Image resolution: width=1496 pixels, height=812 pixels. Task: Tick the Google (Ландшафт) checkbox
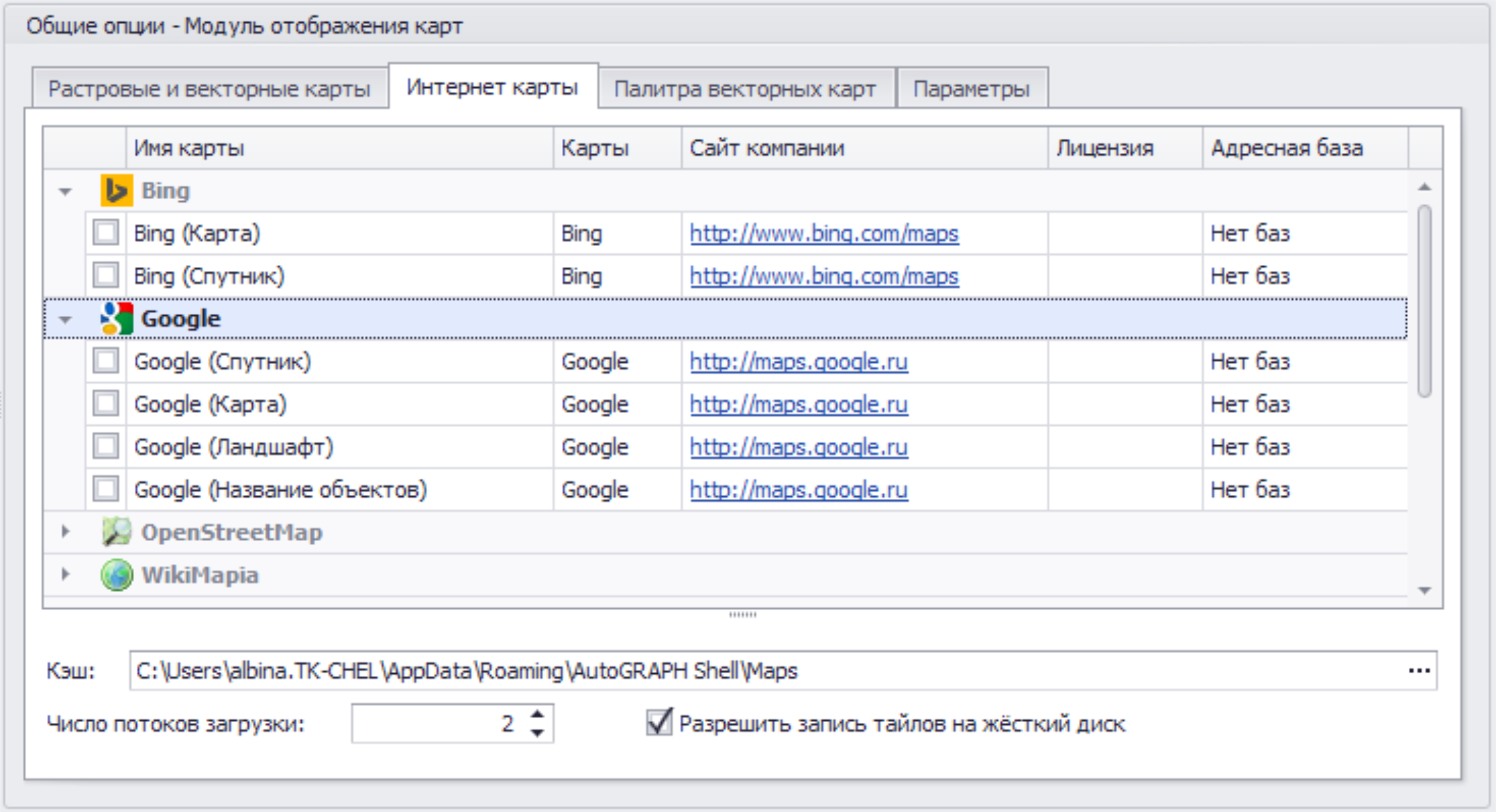coord(106,447)
